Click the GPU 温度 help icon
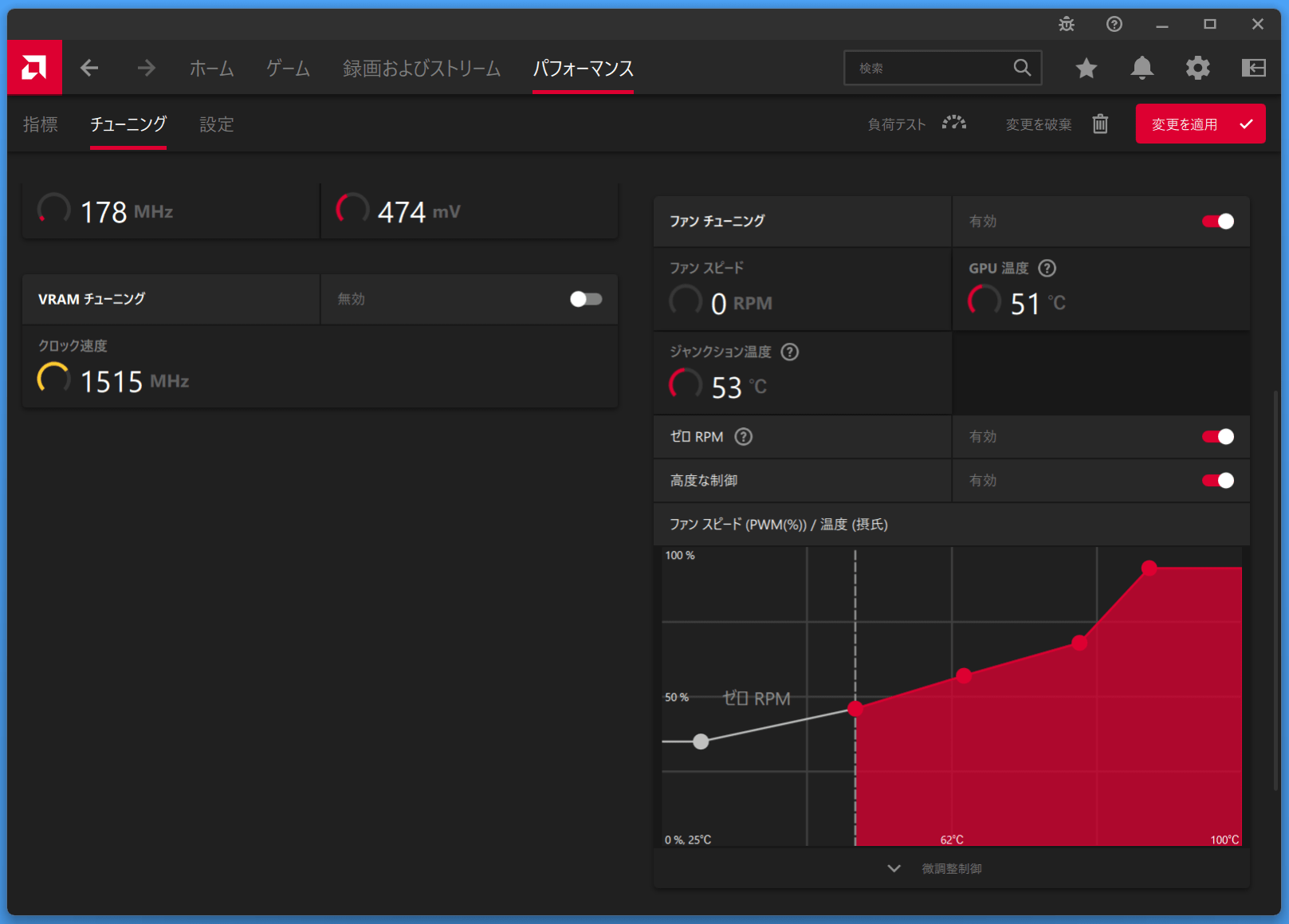The height and width of the screenshot is (924, 1289). 1047,269
